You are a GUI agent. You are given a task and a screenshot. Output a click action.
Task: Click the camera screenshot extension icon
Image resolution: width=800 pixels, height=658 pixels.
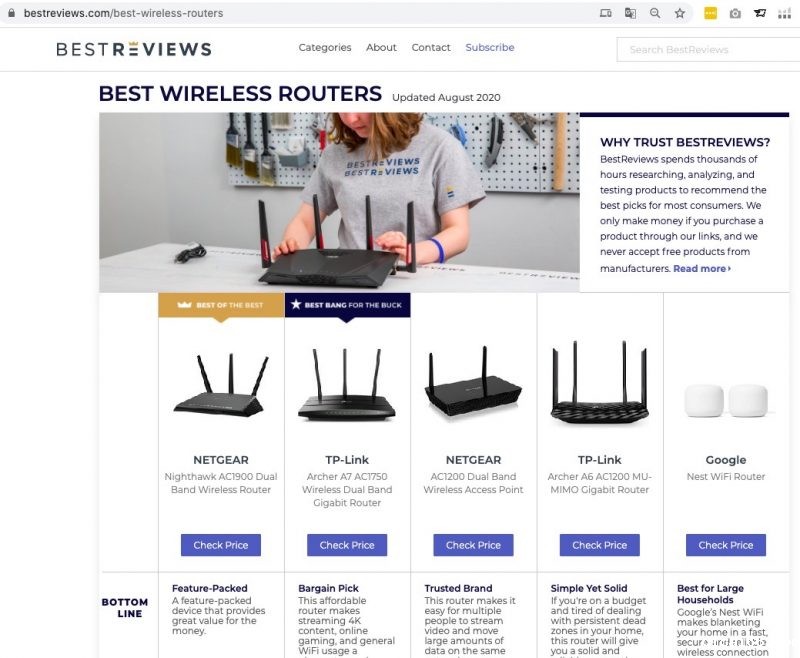(735, 13)
